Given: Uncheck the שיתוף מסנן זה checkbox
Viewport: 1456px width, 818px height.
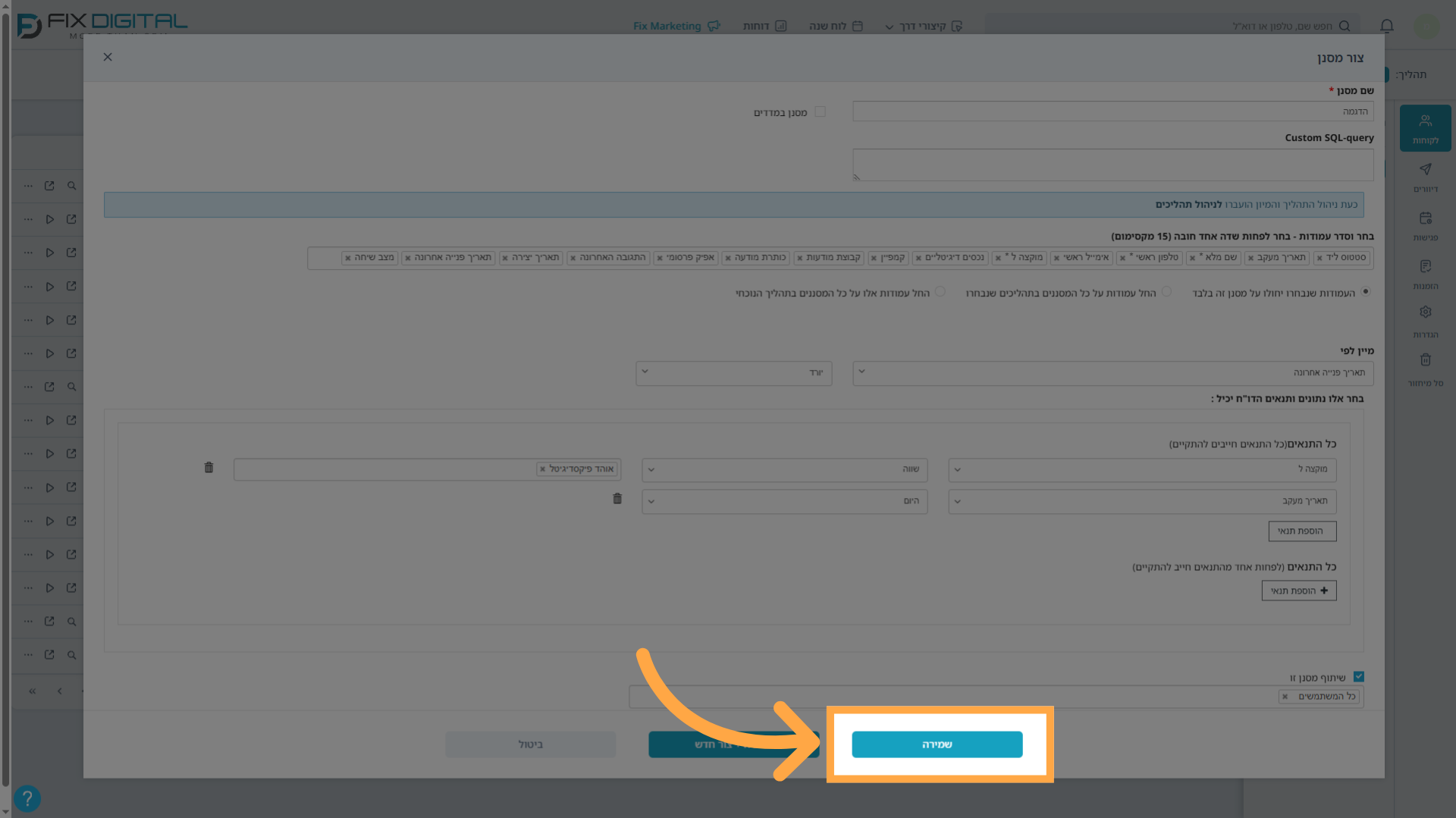Looking at the screenshot, I should point(1359,677).
